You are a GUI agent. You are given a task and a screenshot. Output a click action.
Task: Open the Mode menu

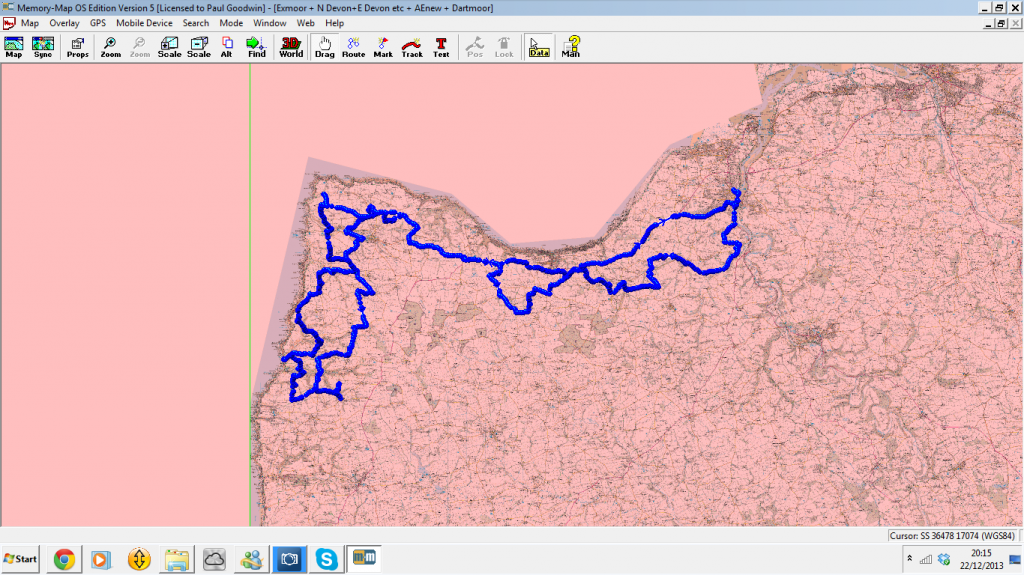tap(231, 22)
